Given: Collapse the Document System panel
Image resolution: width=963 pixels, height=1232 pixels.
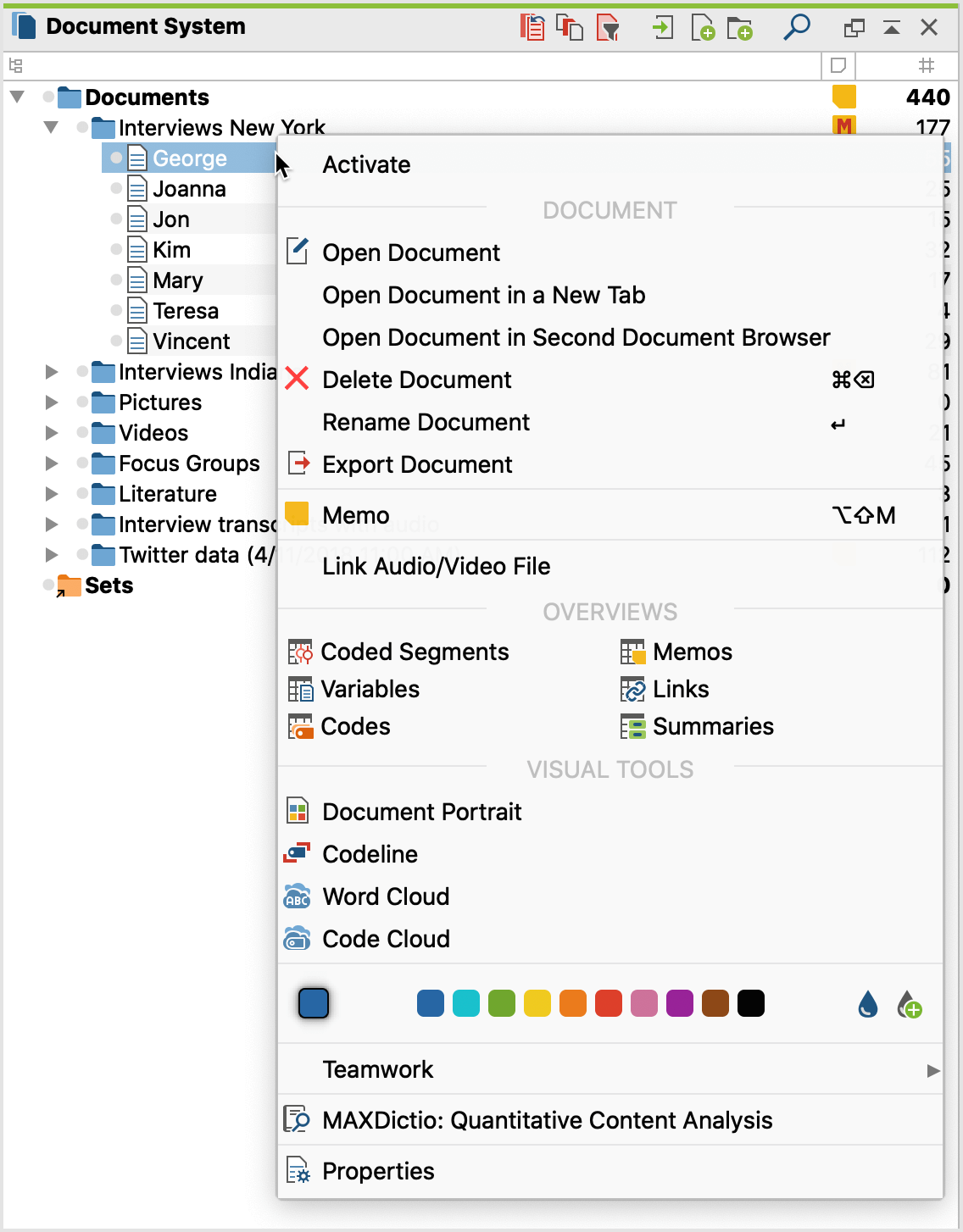Looking at the screenshot, I should [x=892, y=28].
